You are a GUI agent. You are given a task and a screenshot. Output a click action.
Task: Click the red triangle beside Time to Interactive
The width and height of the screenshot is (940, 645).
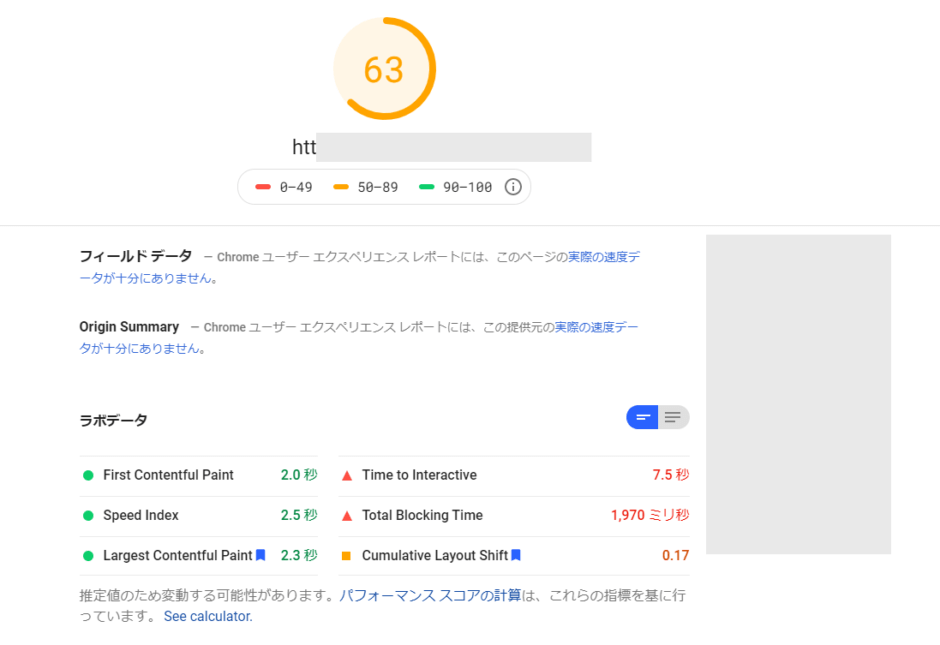pos(347,476)
